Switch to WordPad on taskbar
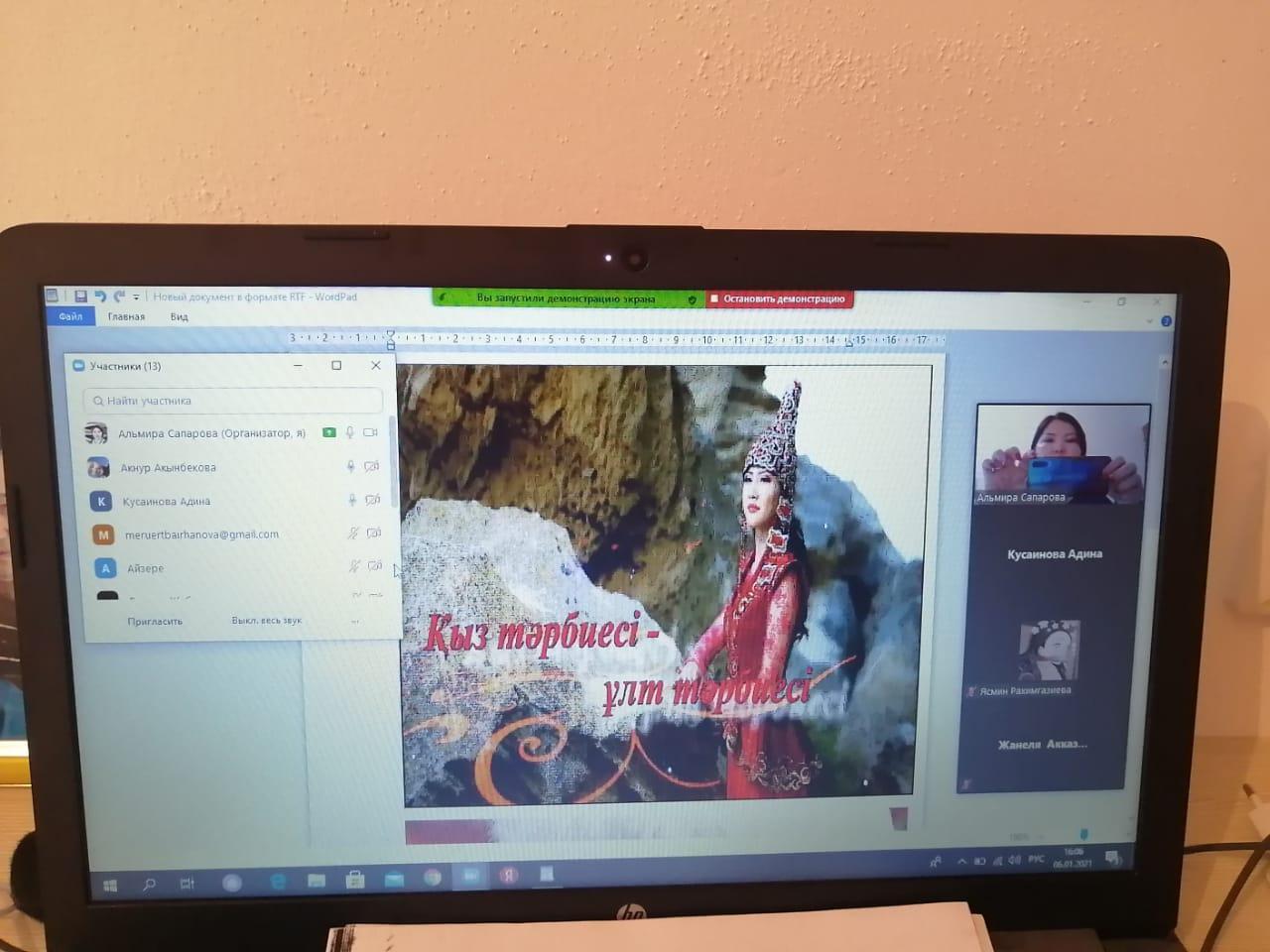Viewport: 1270px width, 952px height. (547, 875)
